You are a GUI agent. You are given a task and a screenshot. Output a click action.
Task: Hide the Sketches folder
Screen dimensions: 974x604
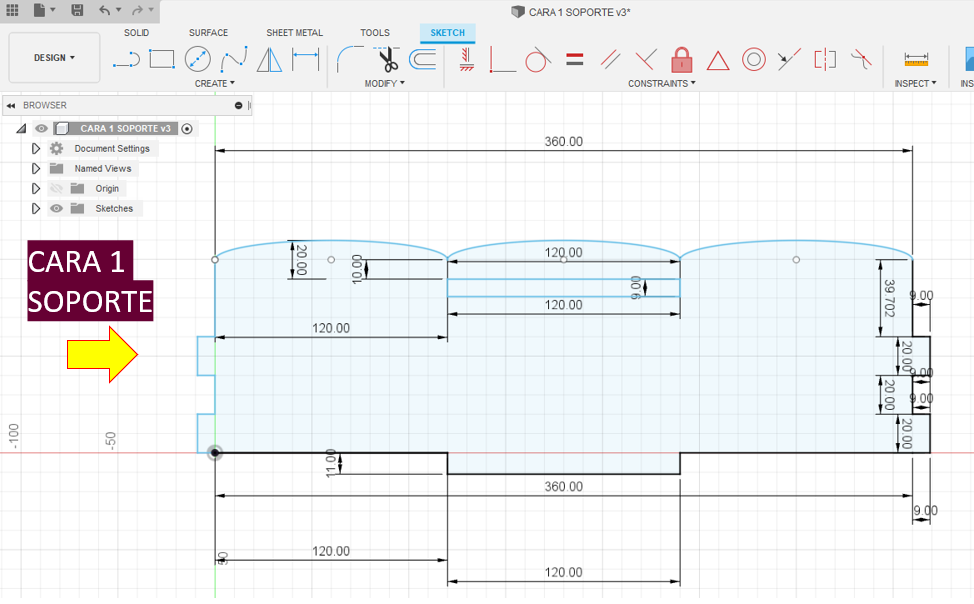coord(57,208)
